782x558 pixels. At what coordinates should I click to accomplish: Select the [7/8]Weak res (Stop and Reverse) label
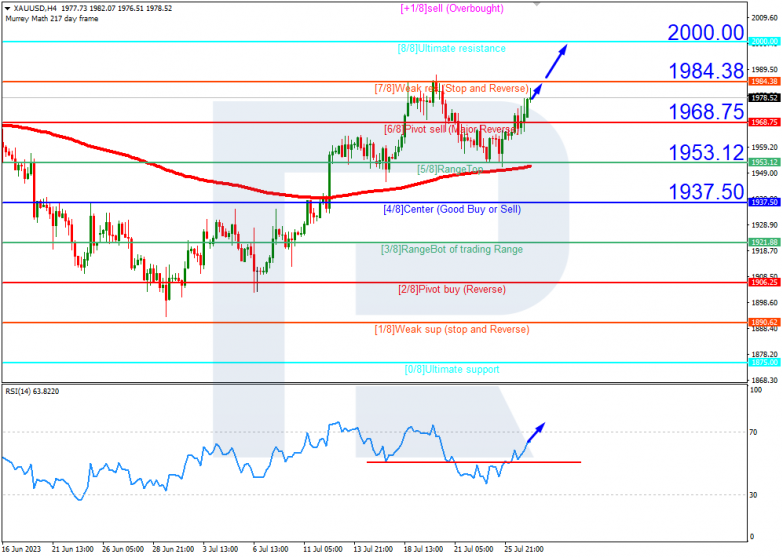pyautogui.click(x=452, y=88)
